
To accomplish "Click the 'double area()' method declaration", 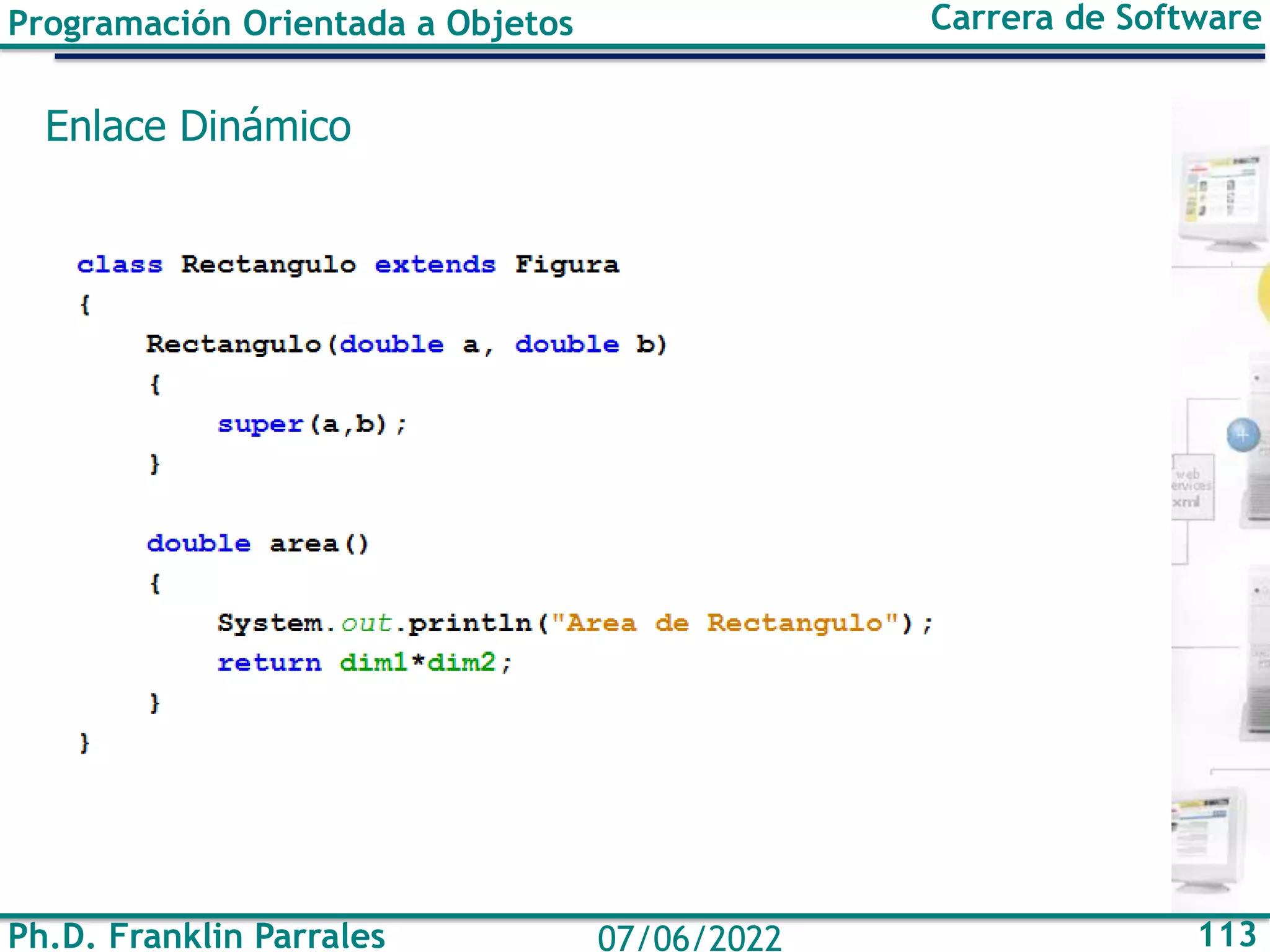I will 258,544.
